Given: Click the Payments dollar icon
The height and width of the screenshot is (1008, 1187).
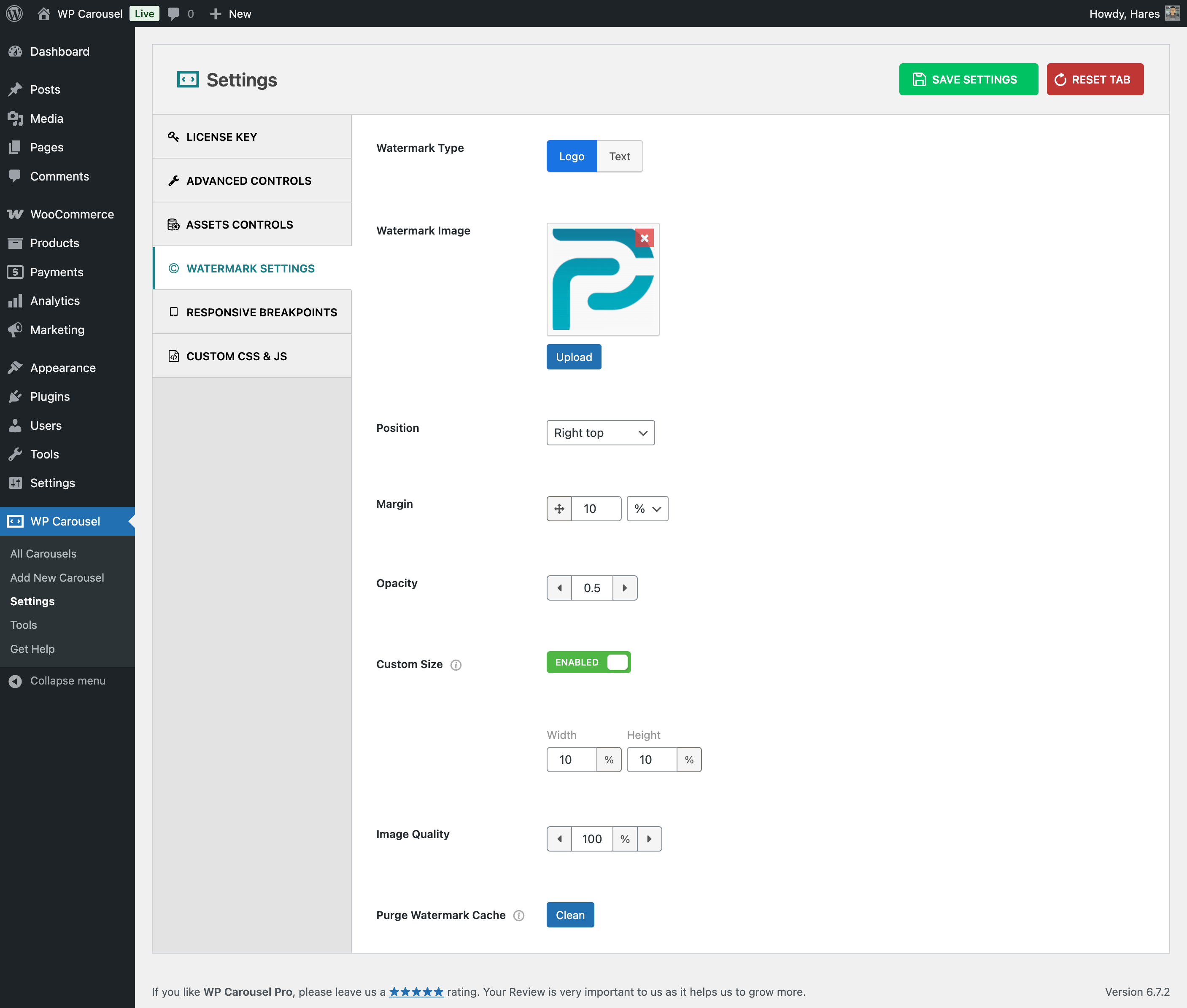Looking at the screenshot, I should (16, 272).
